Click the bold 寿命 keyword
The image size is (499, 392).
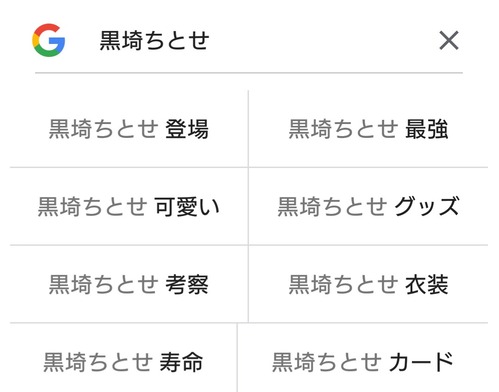(x=181, y=362)
